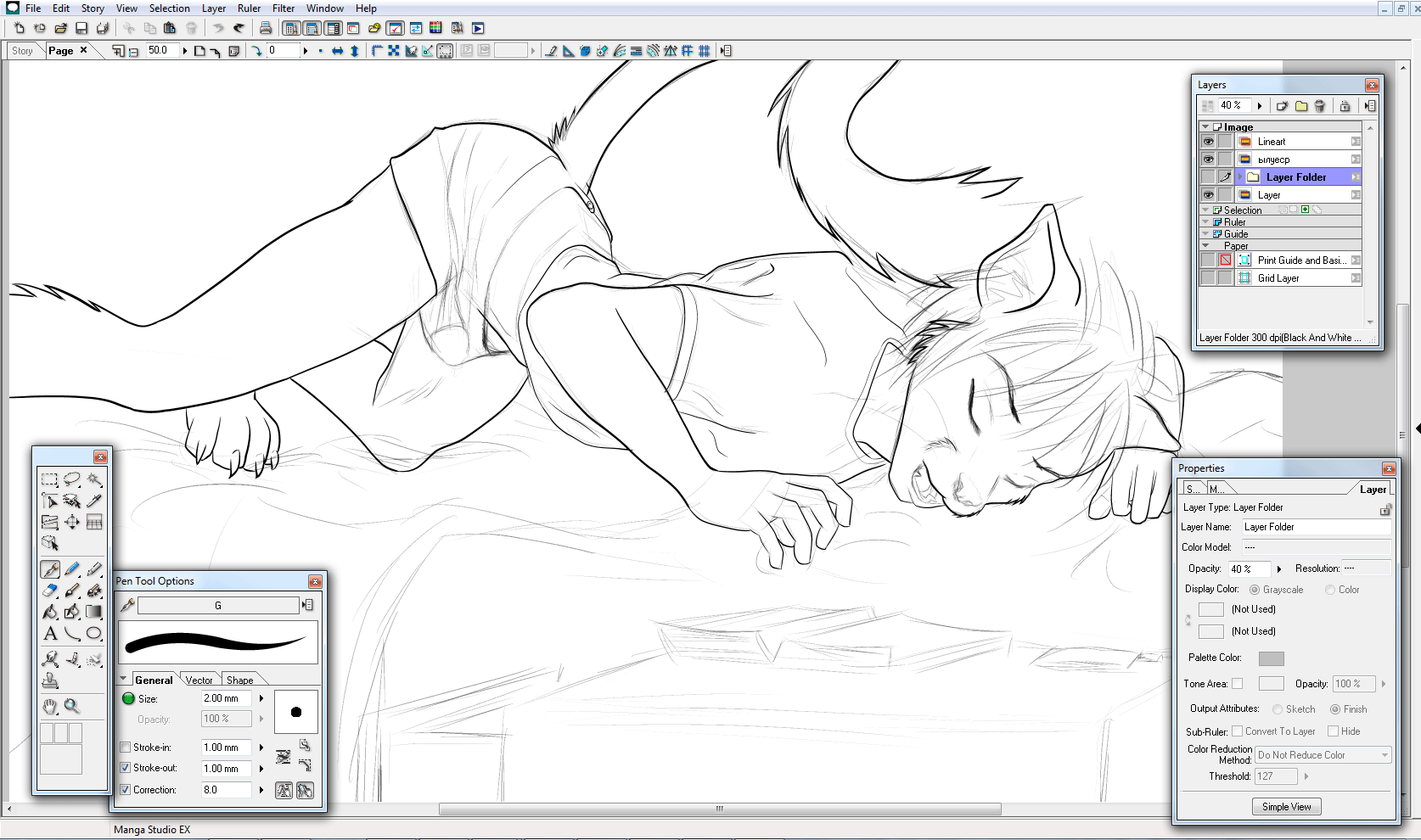Click the Open folder icon in toolbar
This screenshot has width=1421, height=840.
(x=61, y=28)
